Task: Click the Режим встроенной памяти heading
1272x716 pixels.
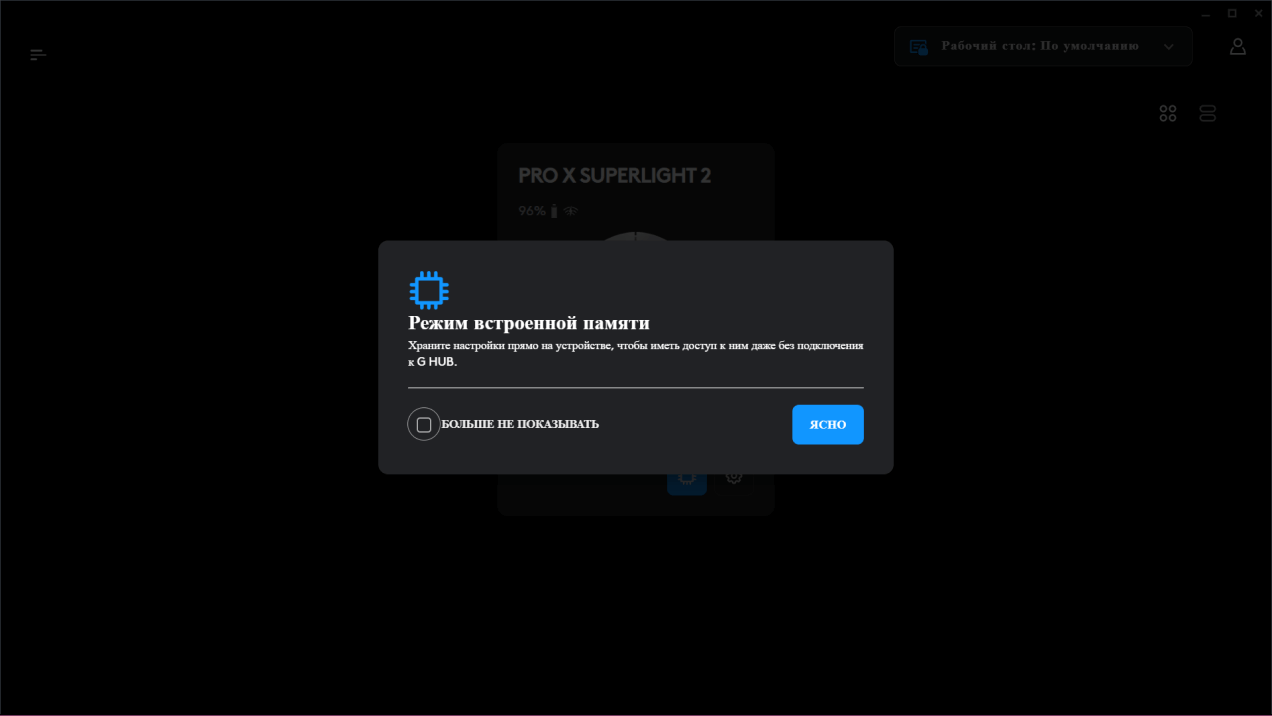Action: (x=529, y=323)
